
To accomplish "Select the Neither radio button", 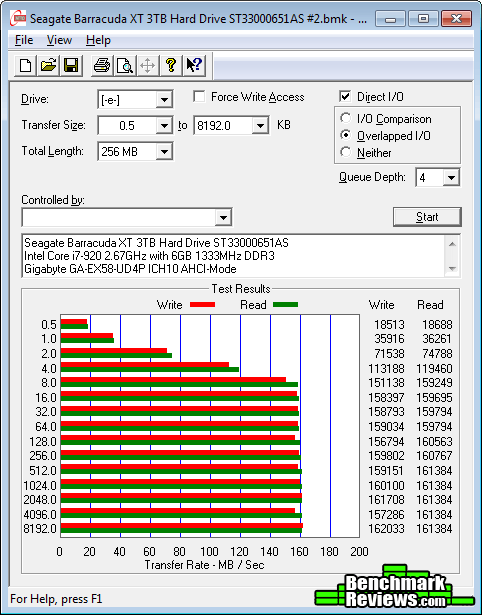I will click(x=346, y=152).
